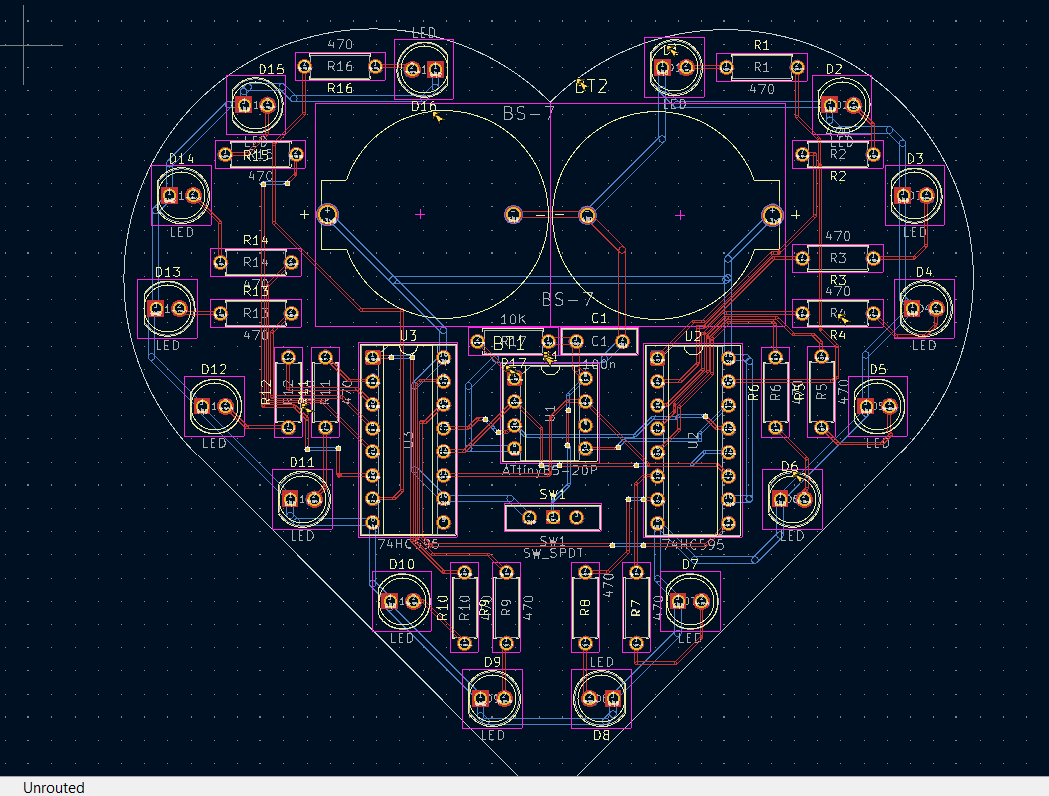Select LED footprint D6

tap(792, 499)
